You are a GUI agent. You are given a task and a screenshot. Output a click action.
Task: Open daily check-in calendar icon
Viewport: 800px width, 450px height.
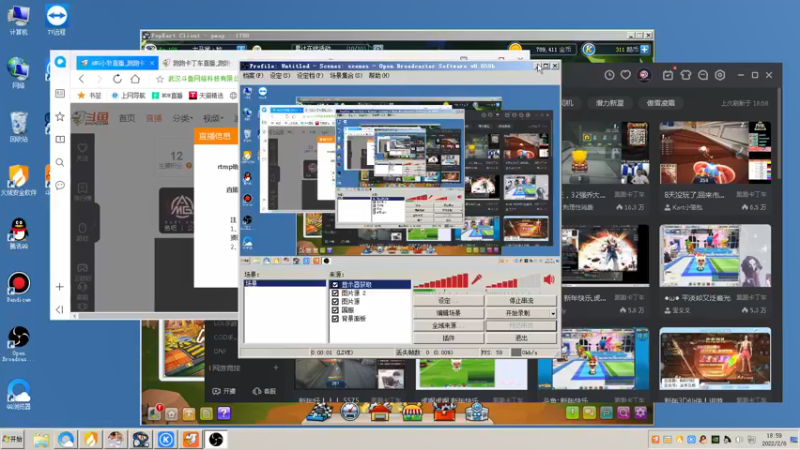pyautogui.click(x=668, y=75)
